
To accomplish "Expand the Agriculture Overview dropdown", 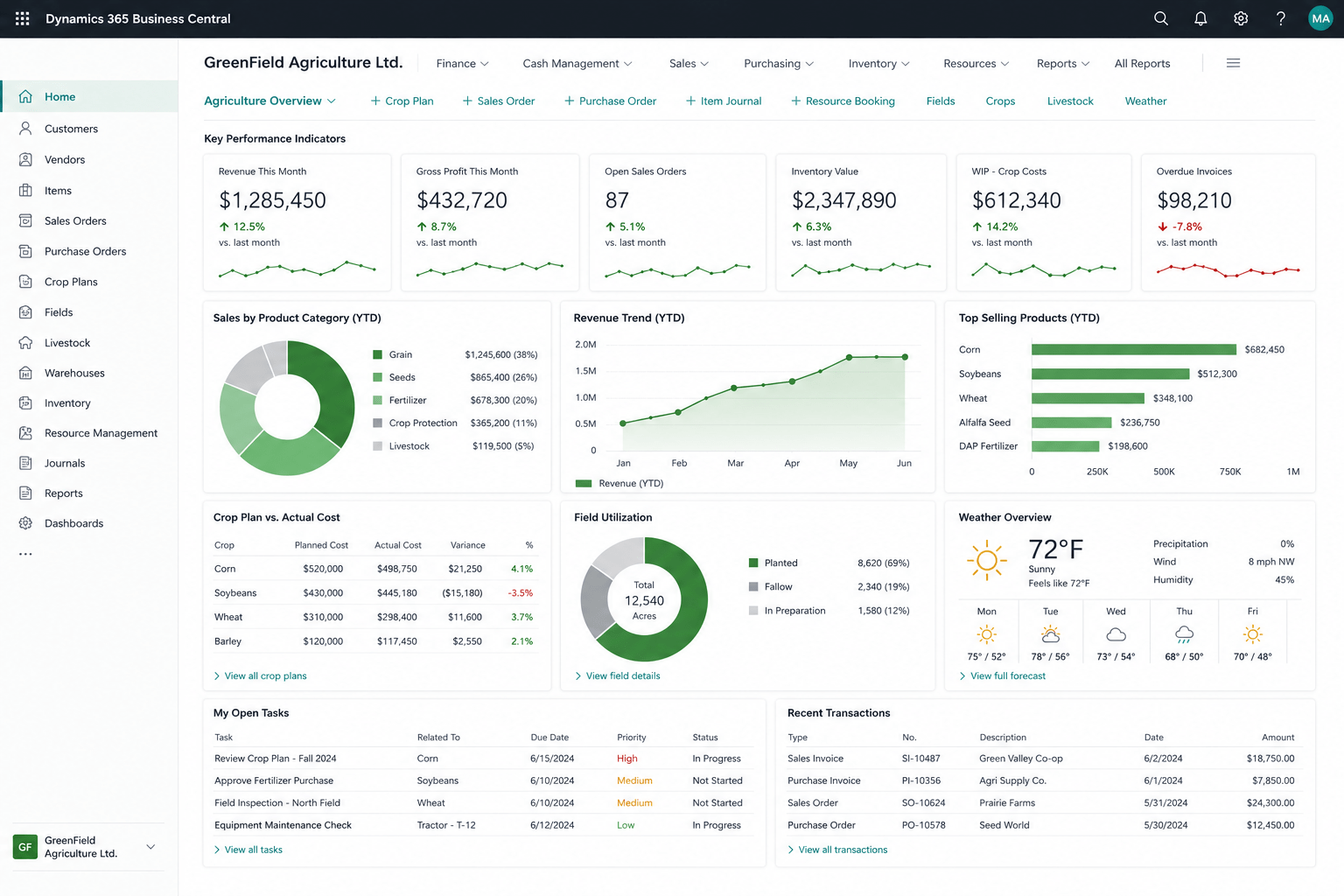I will [x=269, y=101].
